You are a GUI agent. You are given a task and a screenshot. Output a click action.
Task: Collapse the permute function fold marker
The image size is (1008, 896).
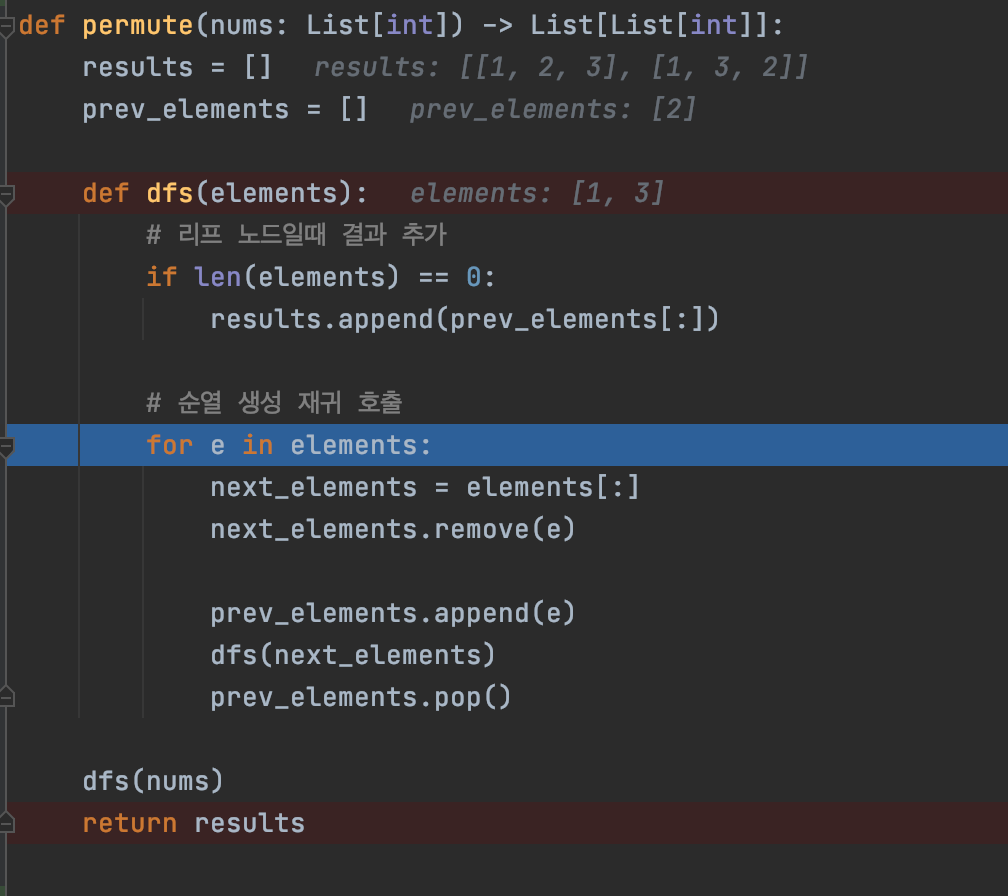click(6, 27)
